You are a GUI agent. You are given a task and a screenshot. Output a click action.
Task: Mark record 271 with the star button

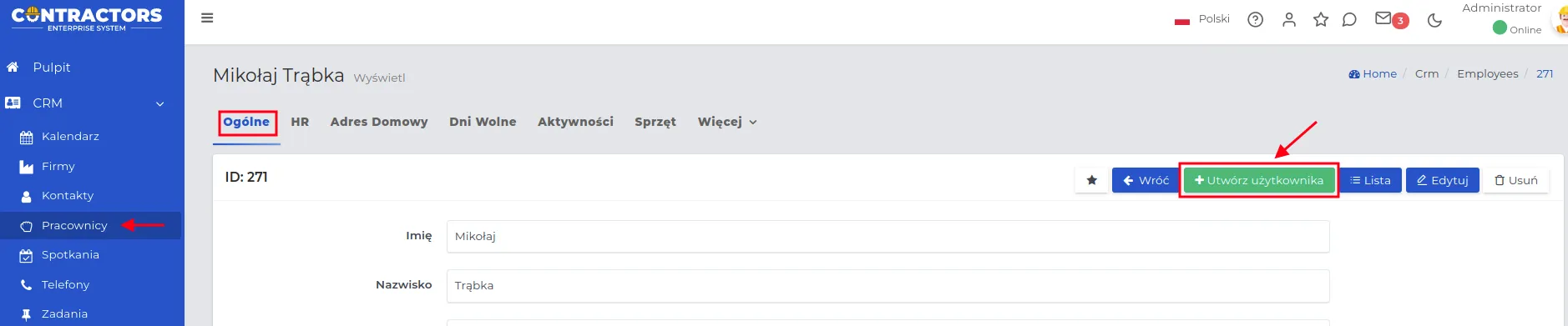(x=1091, y=180)
